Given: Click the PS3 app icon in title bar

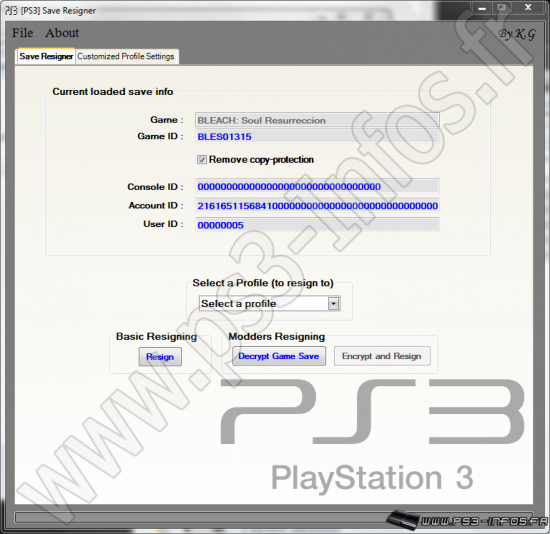Looking at the screenshot, I should pos(11,11).
